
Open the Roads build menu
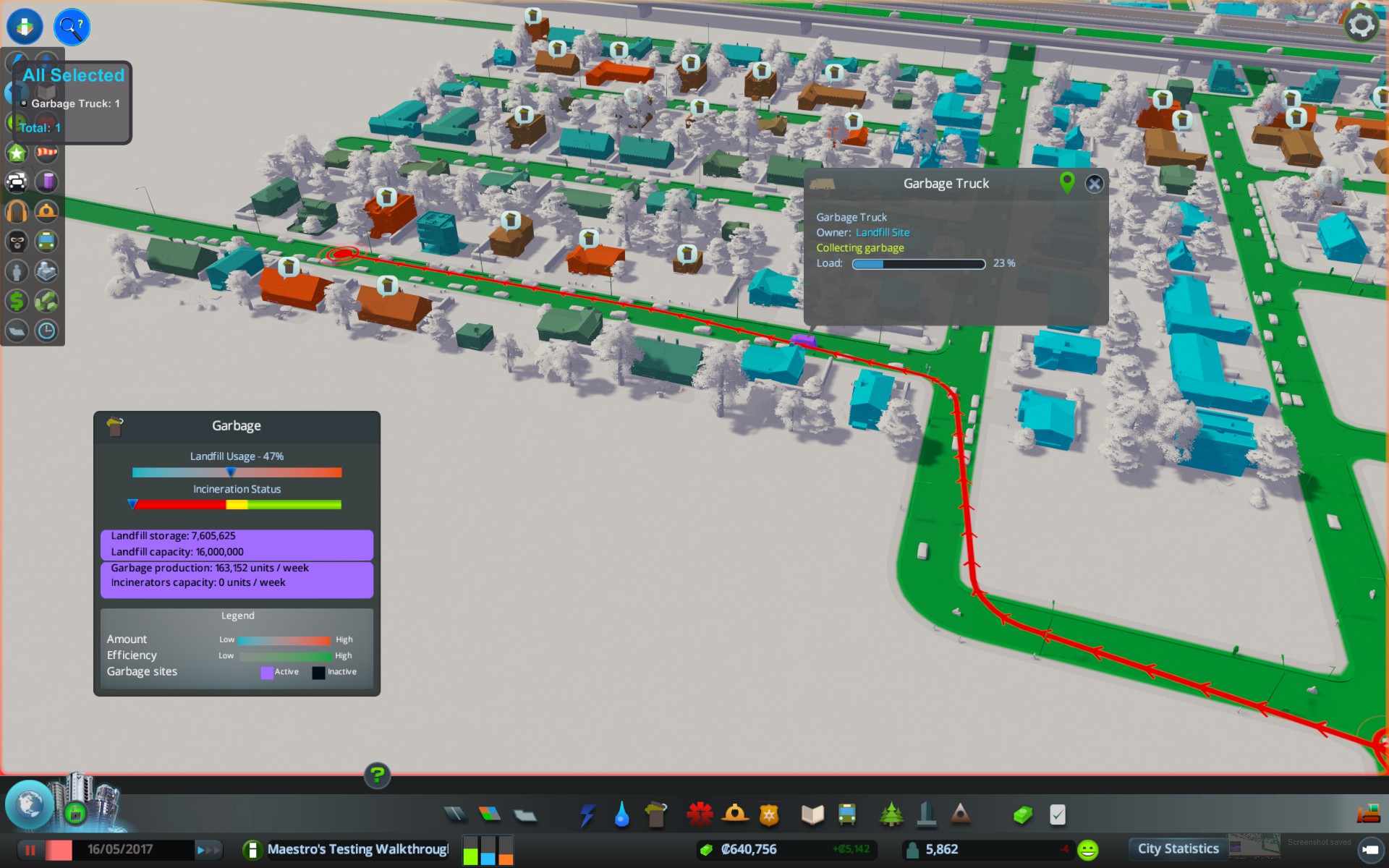(455, 815)
